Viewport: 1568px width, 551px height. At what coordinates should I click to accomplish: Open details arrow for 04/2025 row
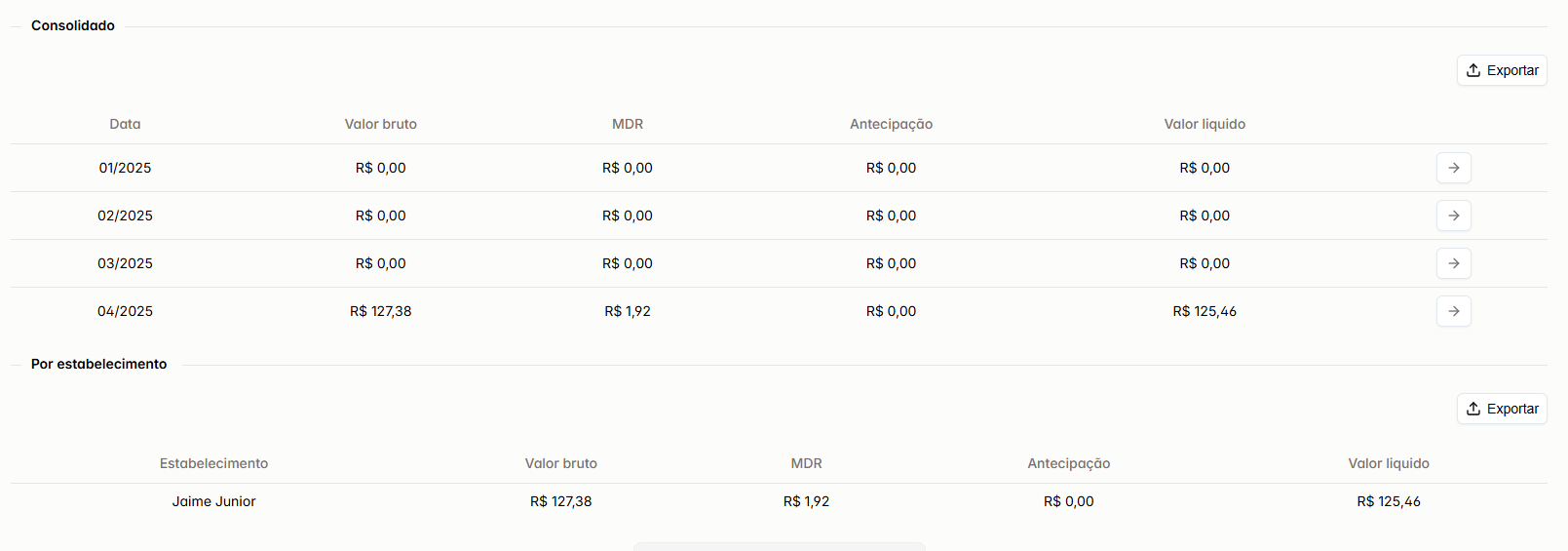(1453, 311)
